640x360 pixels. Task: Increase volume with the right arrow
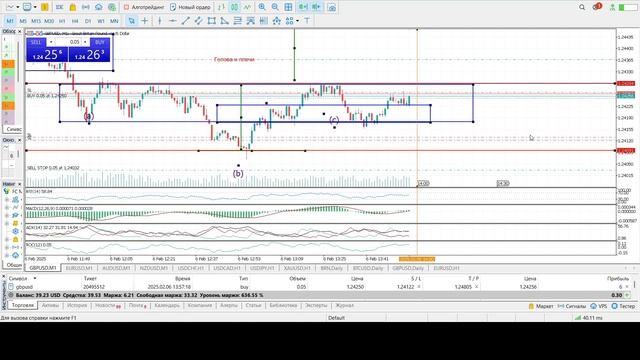pyautogui.click(x=85, y=42)
